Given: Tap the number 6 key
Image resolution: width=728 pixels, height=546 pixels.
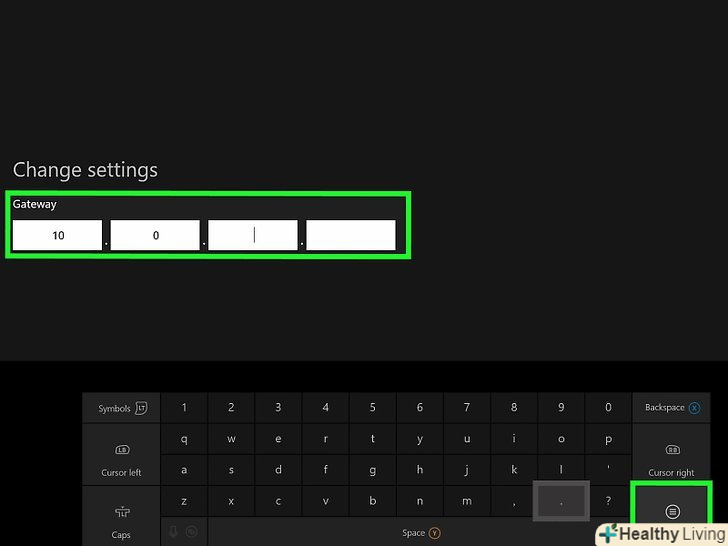Looking at the screenshot, I should coord(420,408).
